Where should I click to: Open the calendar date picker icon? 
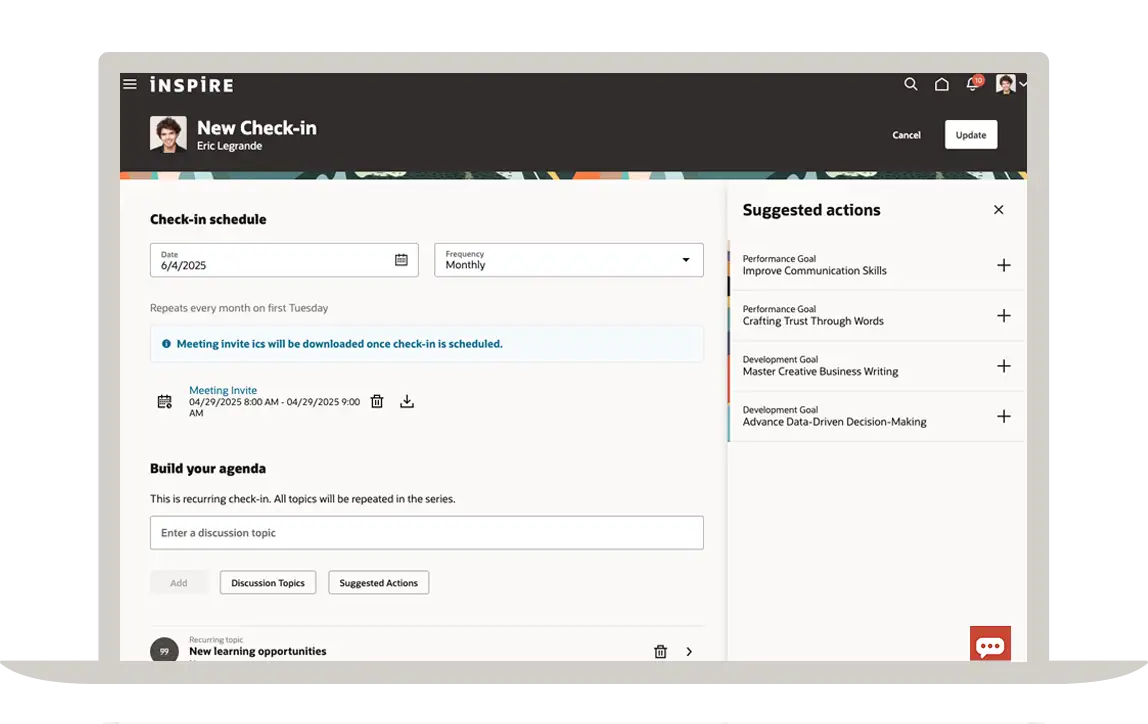coord(401,260)
